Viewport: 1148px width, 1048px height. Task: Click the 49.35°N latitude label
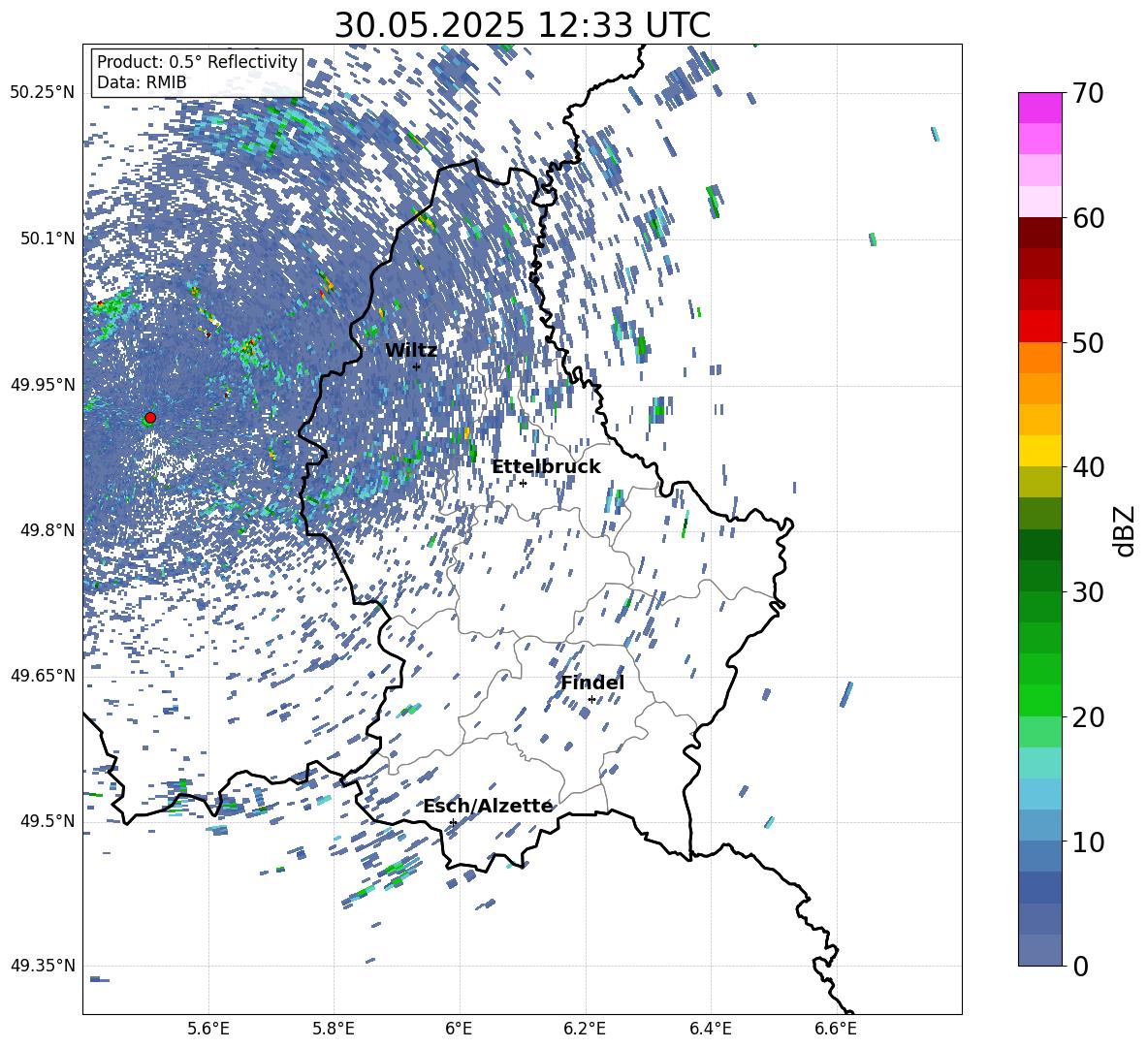(x=43, y=966)
